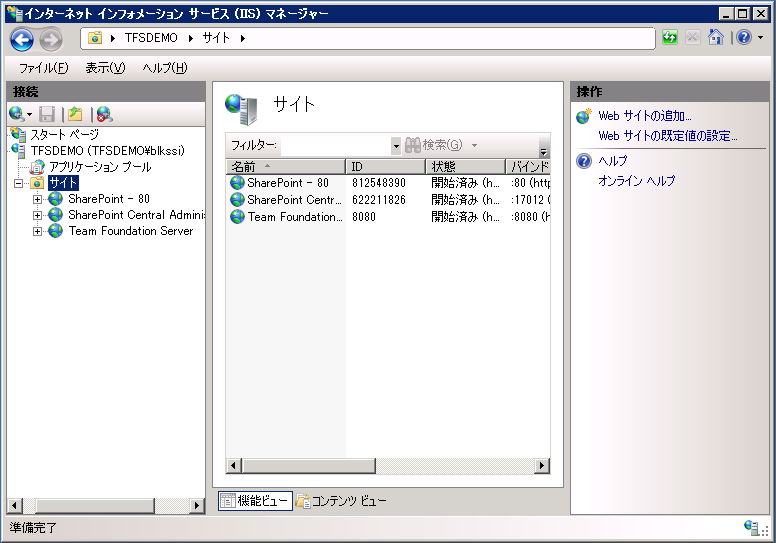Select the TFSDEMO server node in tree
The width and height of the screenshot is (776, 543).
(107, 150)
